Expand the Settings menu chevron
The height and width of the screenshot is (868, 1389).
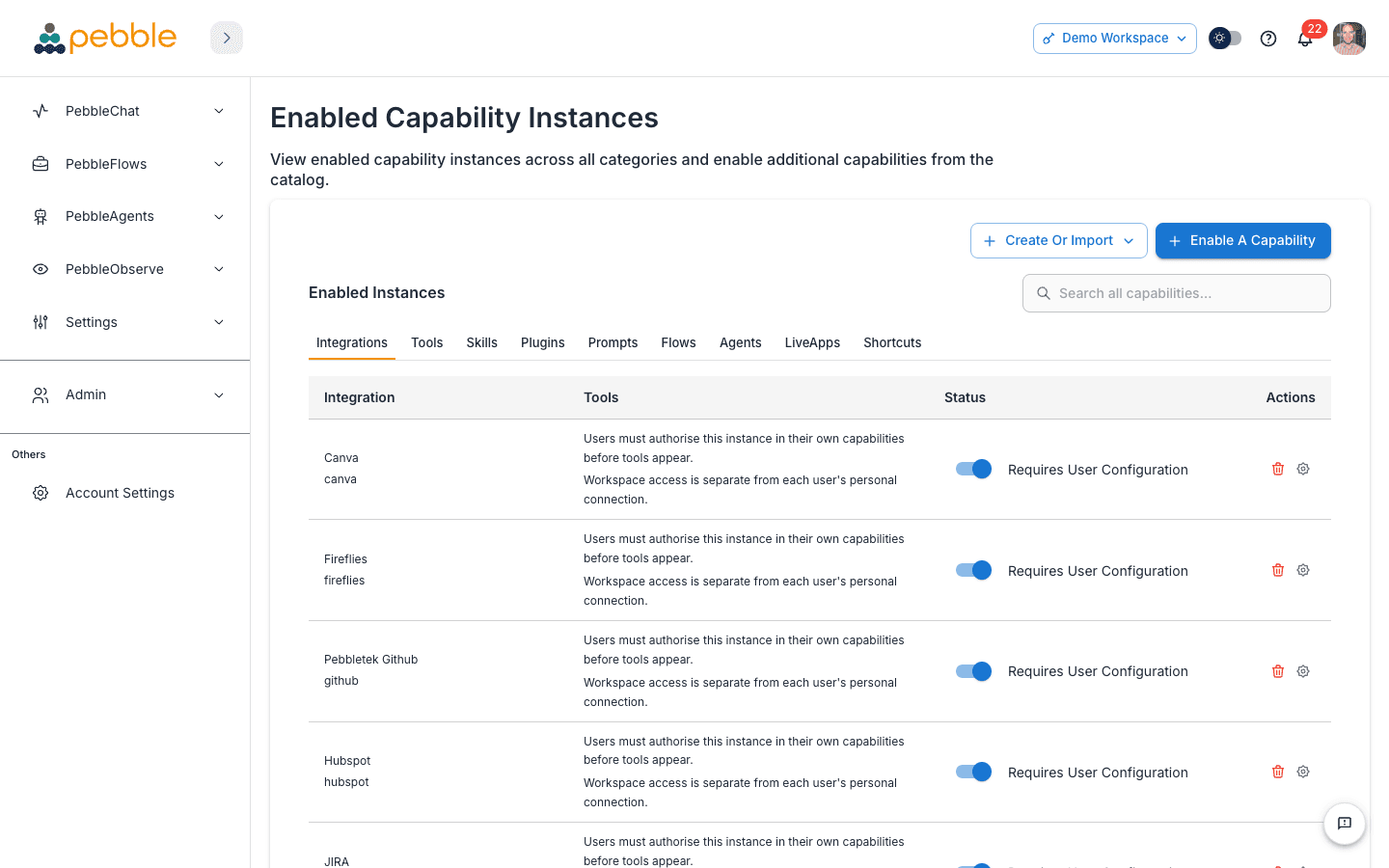coord(219,322)
